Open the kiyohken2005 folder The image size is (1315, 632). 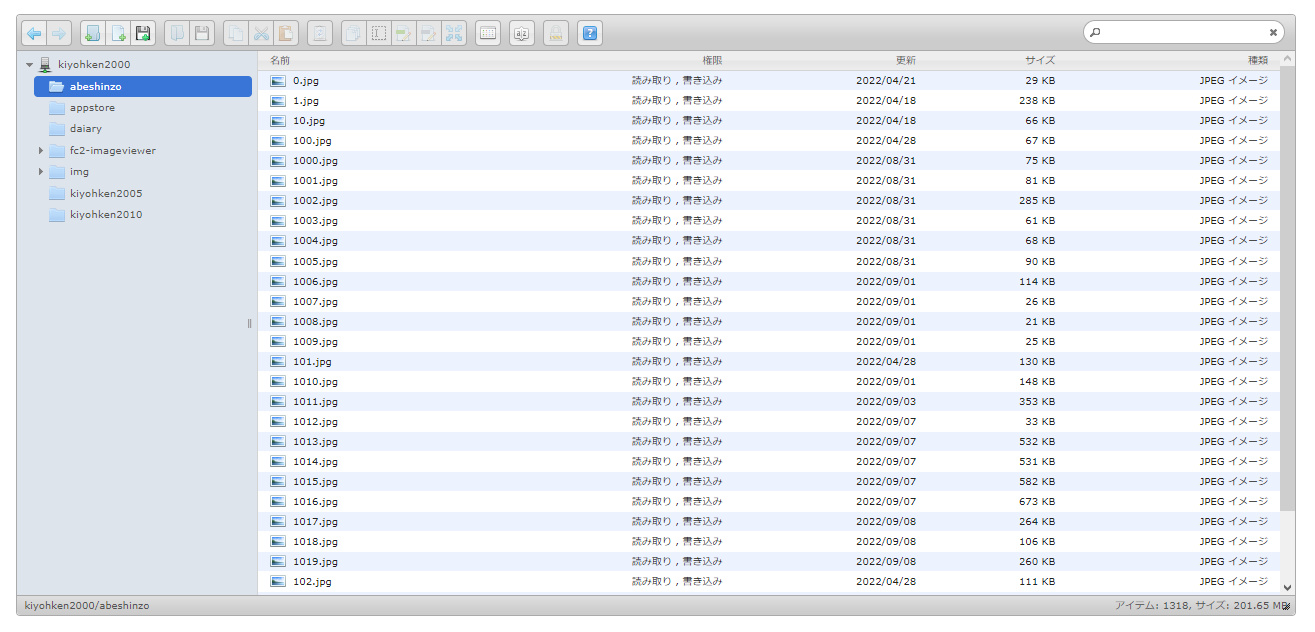coord(106,194)
